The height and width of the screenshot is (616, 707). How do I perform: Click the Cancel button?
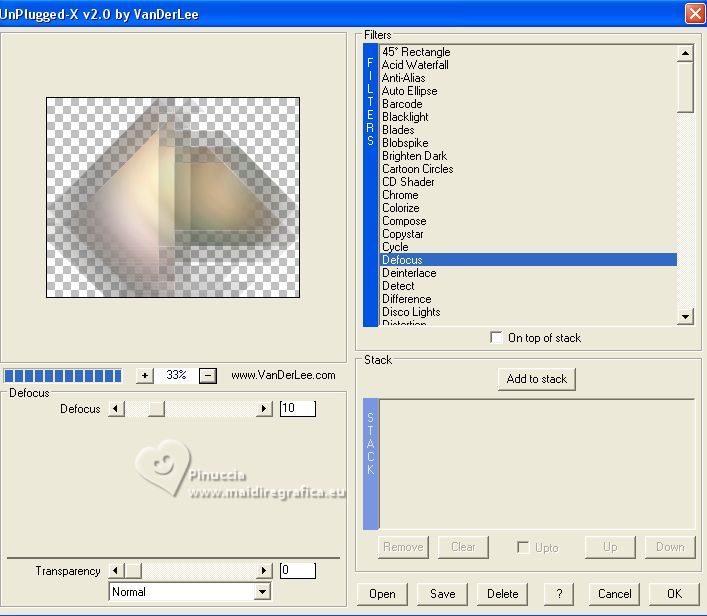[614, 593]
